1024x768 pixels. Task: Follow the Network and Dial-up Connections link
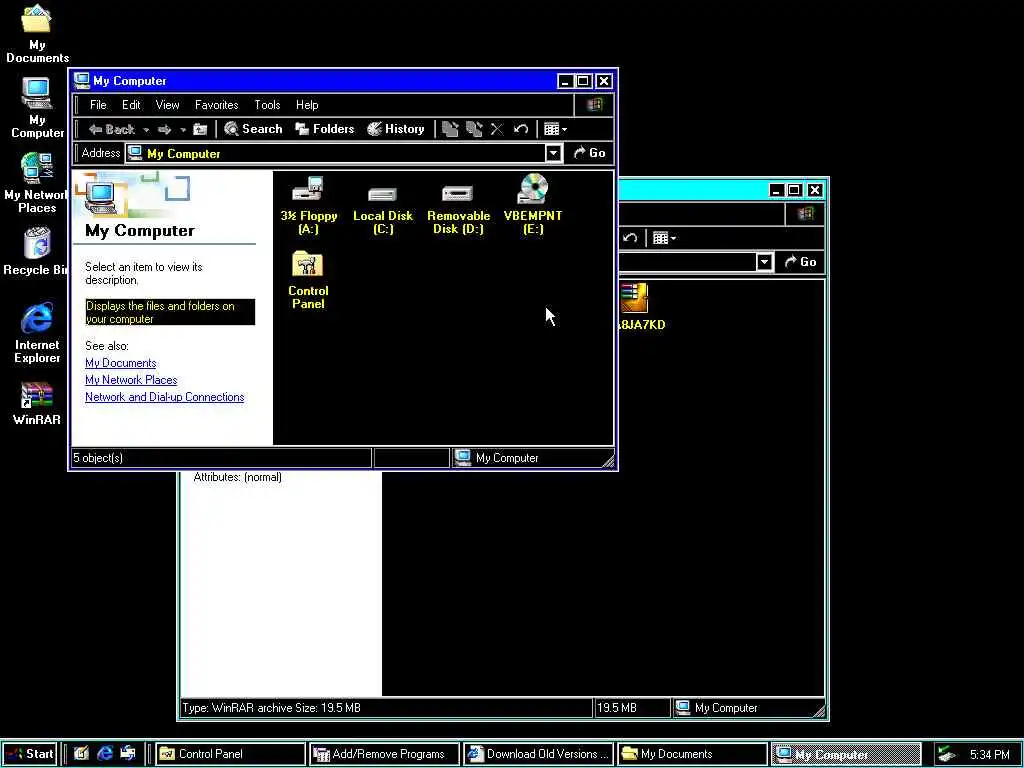(165, 397)
